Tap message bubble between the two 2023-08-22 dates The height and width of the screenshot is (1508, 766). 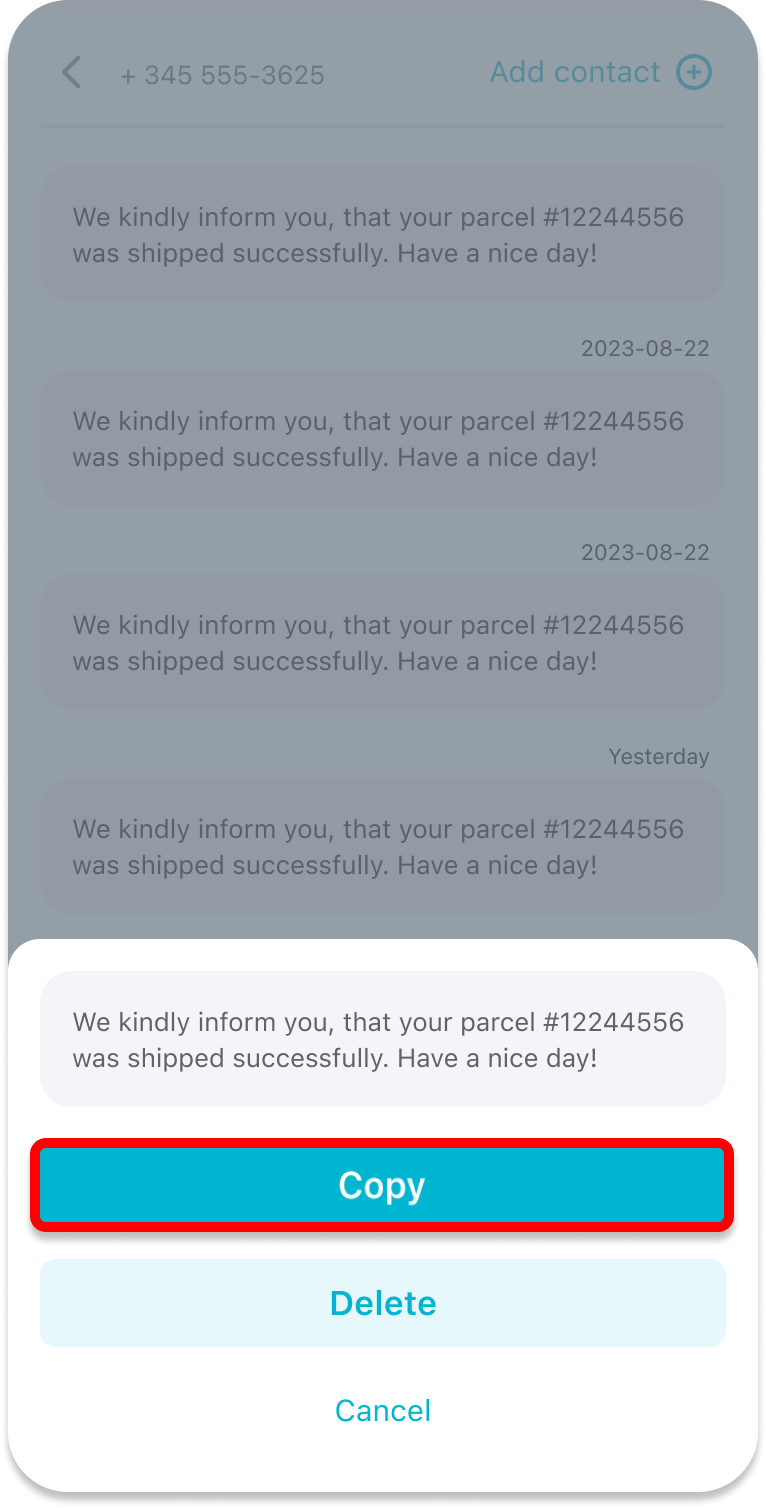(382, 439)
